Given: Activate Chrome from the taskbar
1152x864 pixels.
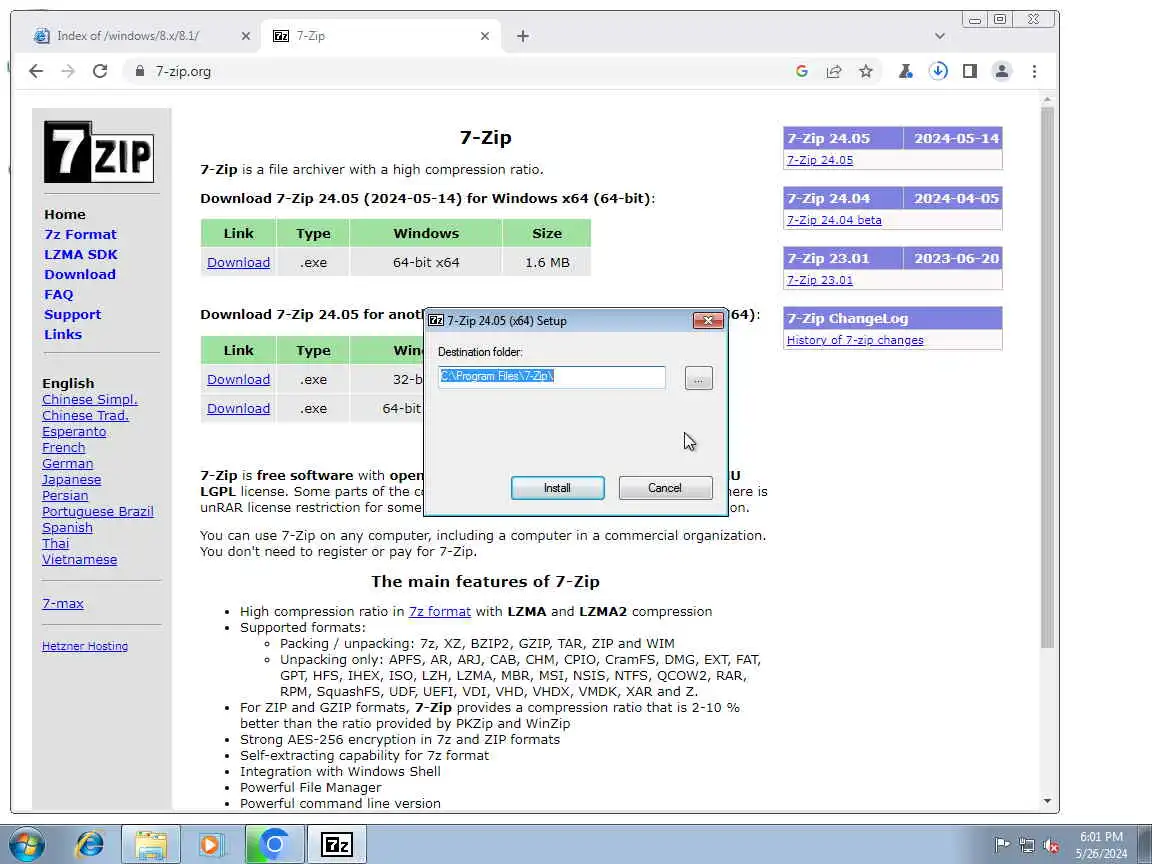Looking at the screenshot, I should (x=274, y=844).
